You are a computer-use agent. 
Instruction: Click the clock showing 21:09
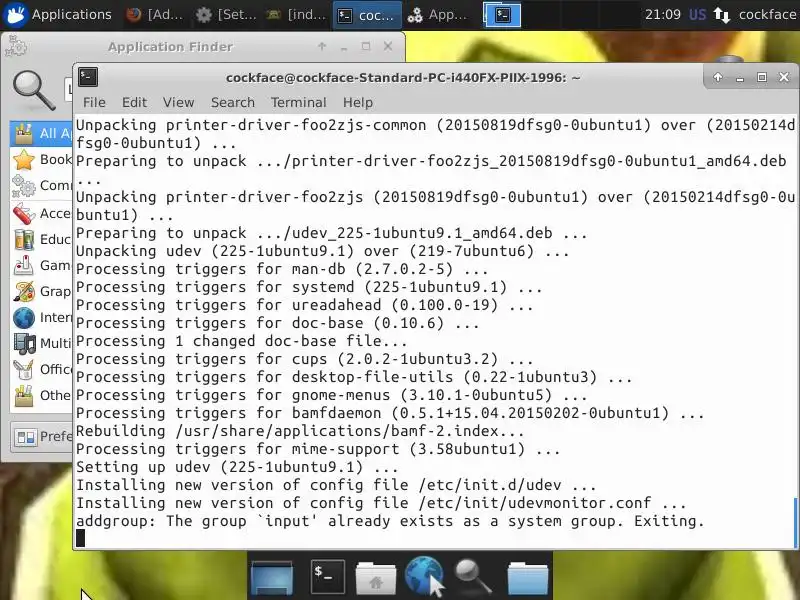(662, 14)
